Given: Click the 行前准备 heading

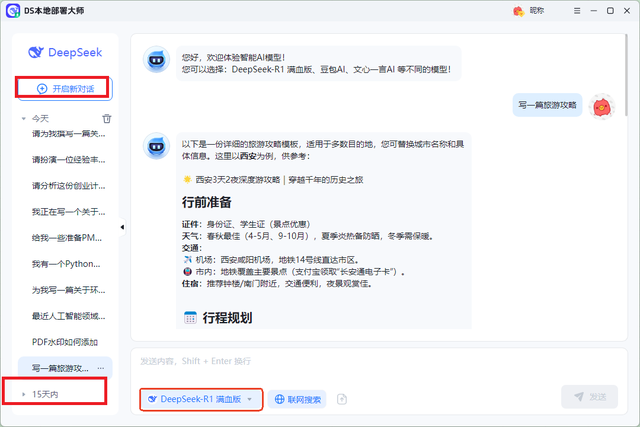Looking at the screenshot, I should click(x=207, y=202).
